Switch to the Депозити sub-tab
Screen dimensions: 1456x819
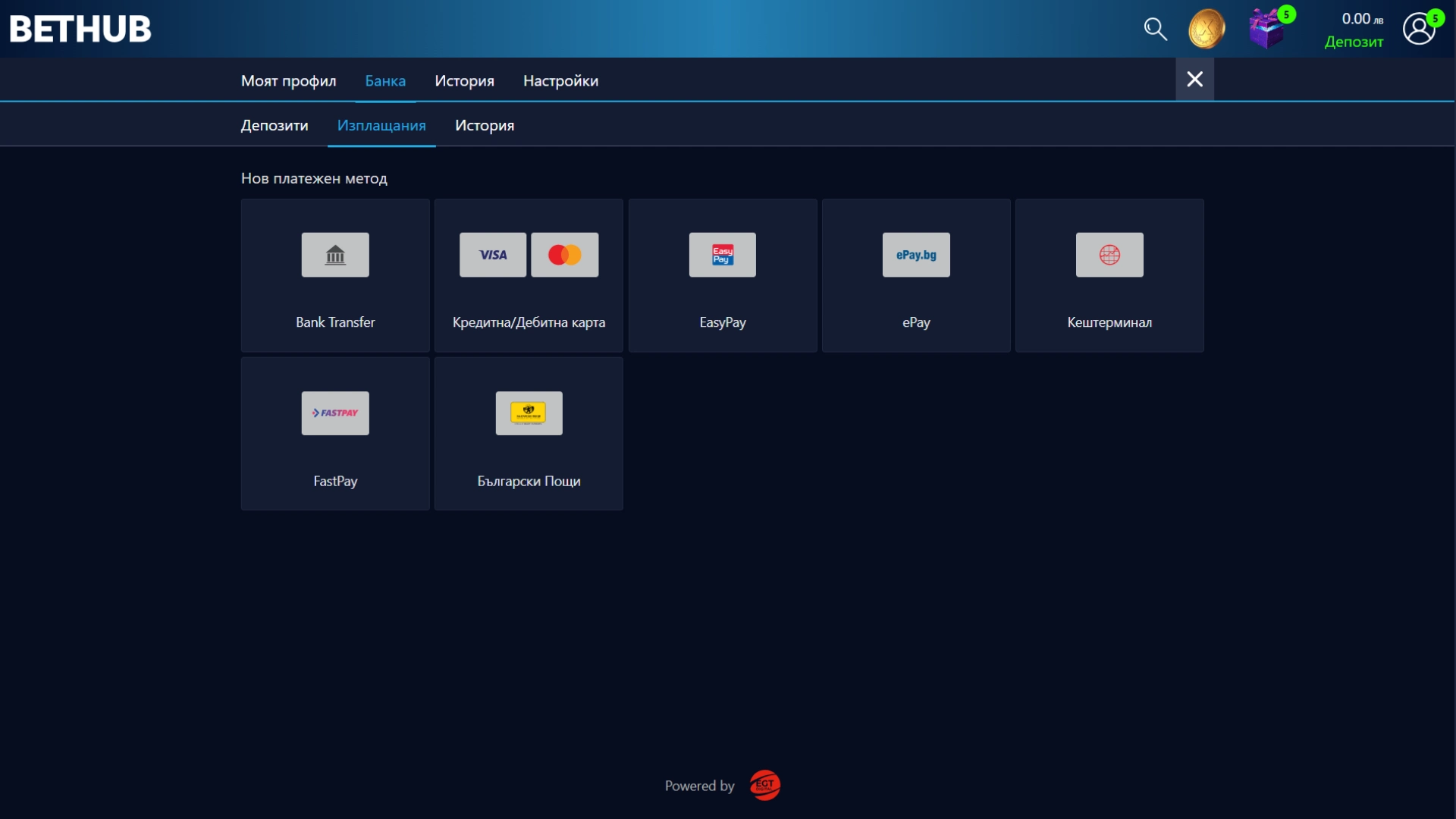coord(275,125)
